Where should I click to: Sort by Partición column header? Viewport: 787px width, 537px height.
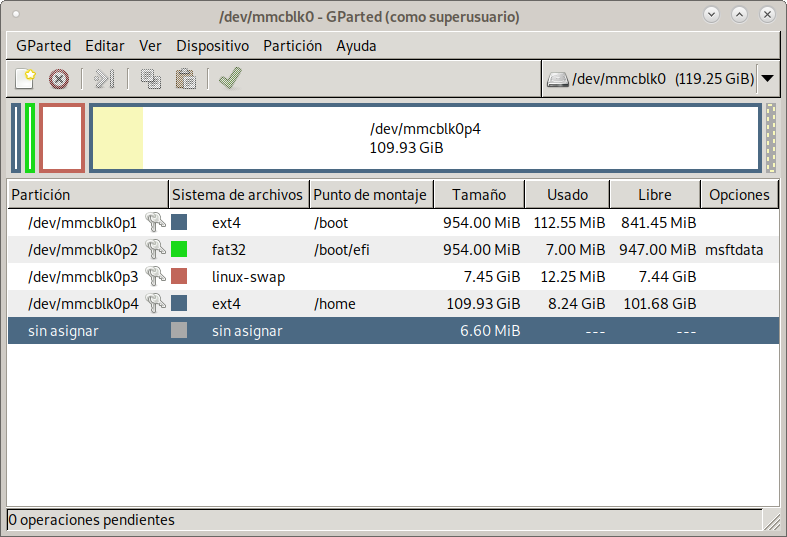click(x=88, y=195)
